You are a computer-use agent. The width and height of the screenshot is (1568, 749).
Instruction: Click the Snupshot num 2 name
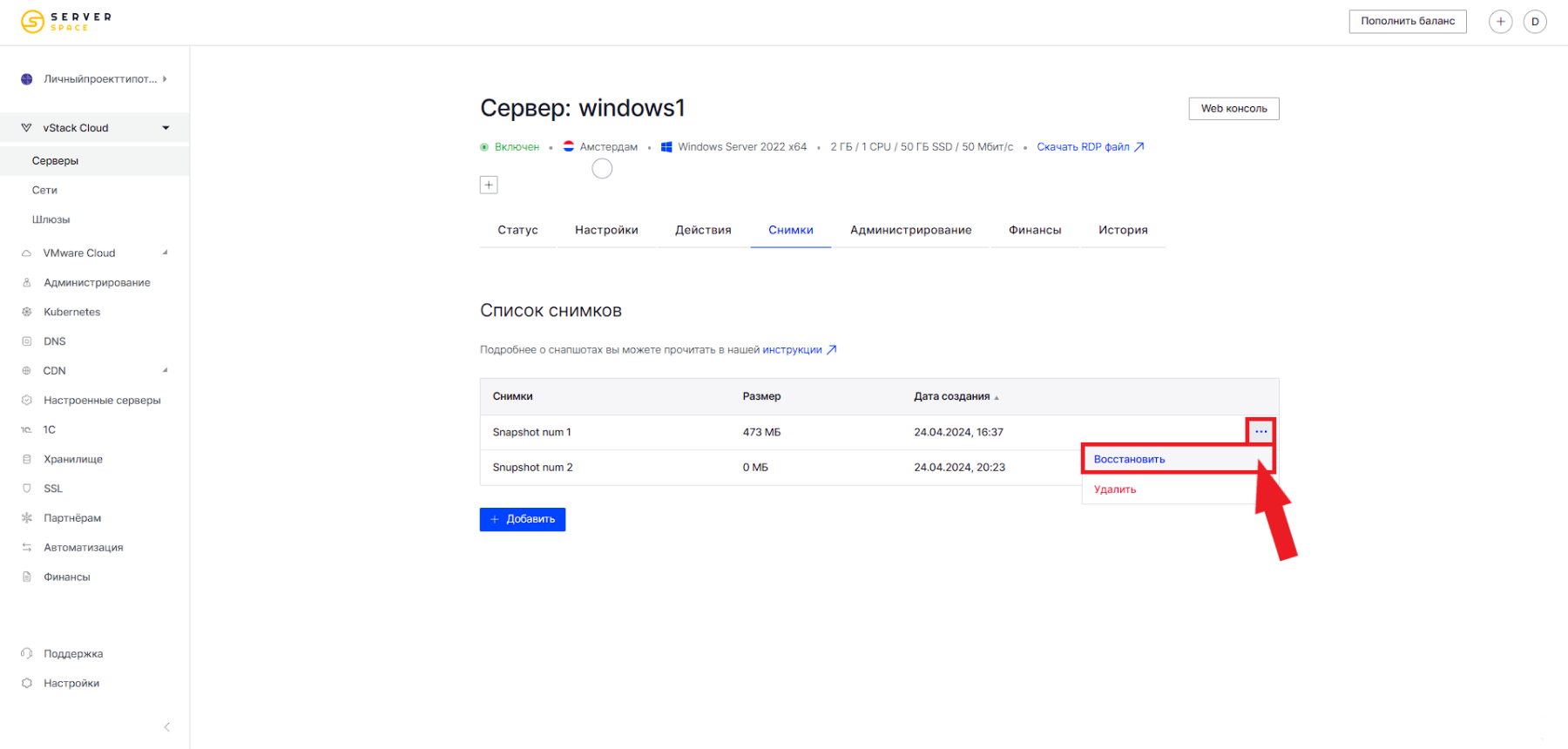tap(532, 468)
